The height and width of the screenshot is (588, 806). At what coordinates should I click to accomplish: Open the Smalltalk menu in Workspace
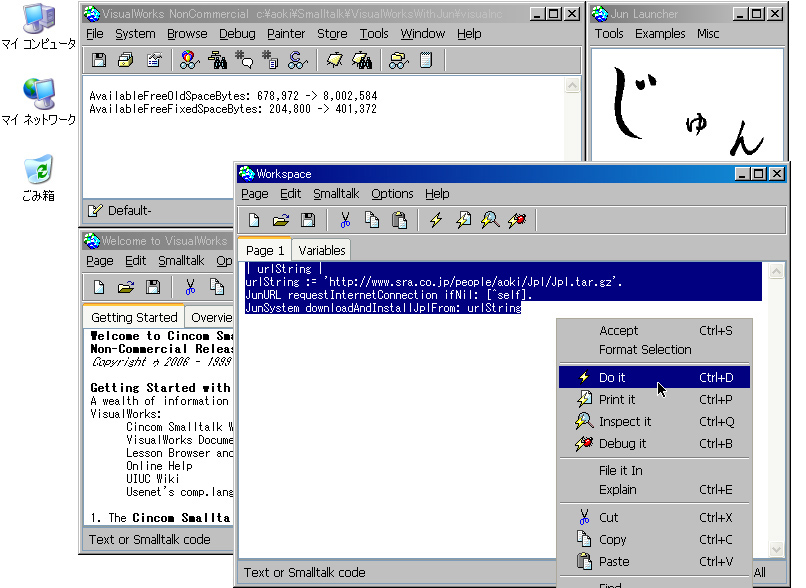336,194
